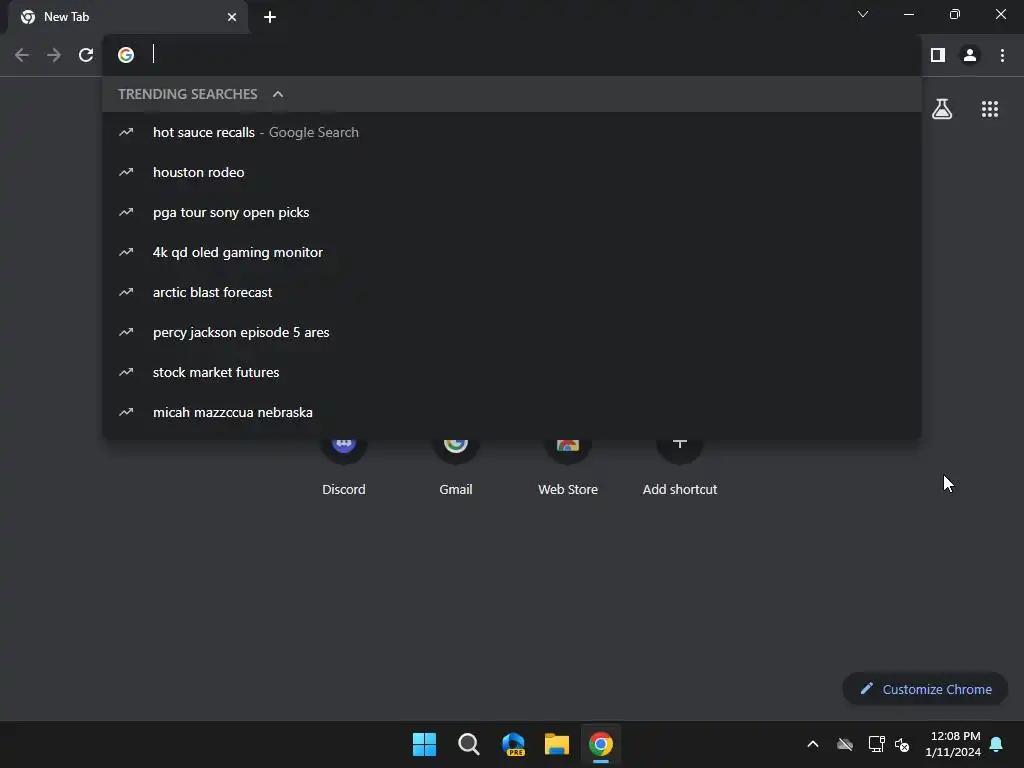Viewport: 1024px width, 768px height.
Task: Open the clock showing 12:08 PM
Action: [x=953, y=744]
